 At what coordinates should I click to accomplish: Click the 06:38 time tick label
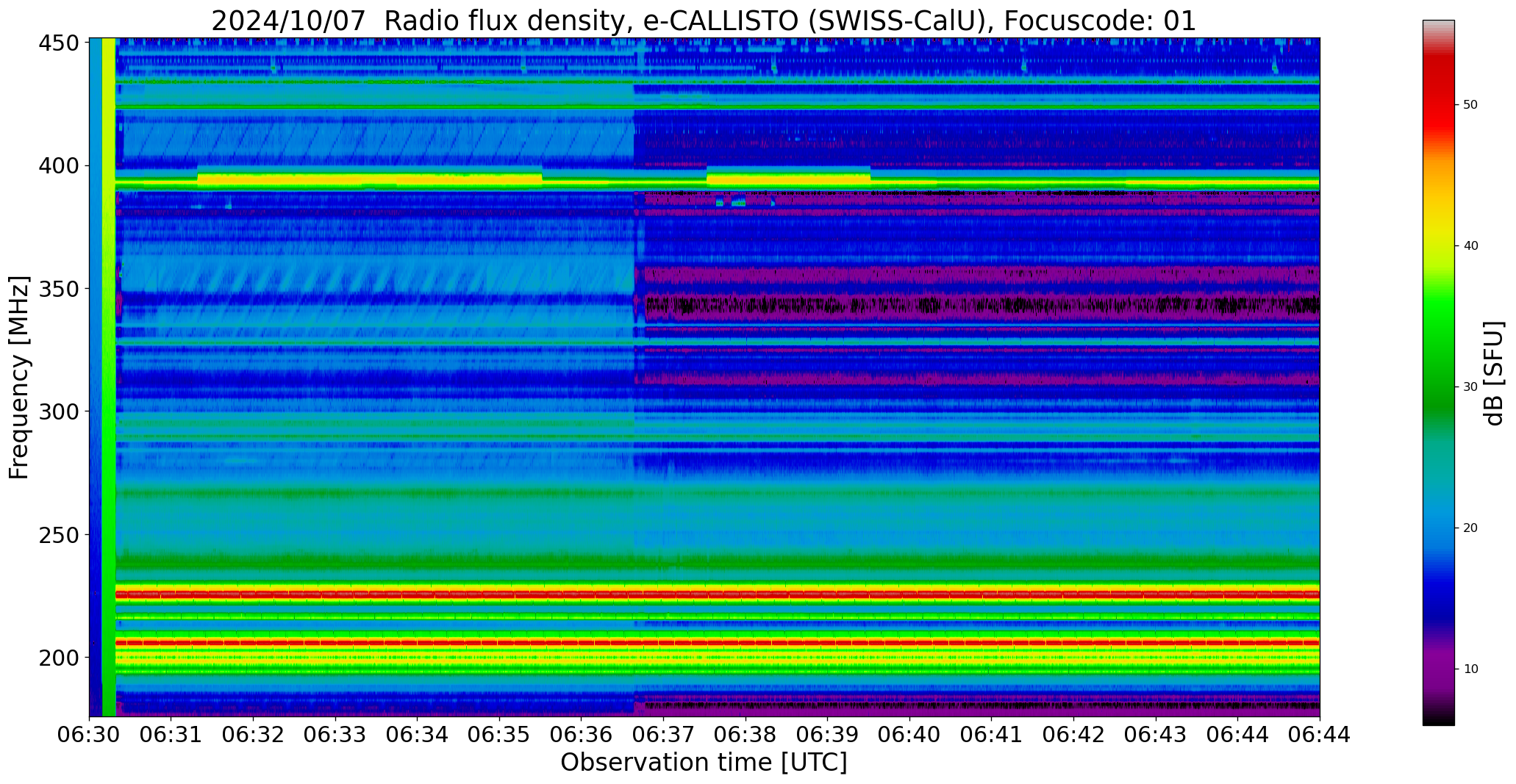point(746,735)
